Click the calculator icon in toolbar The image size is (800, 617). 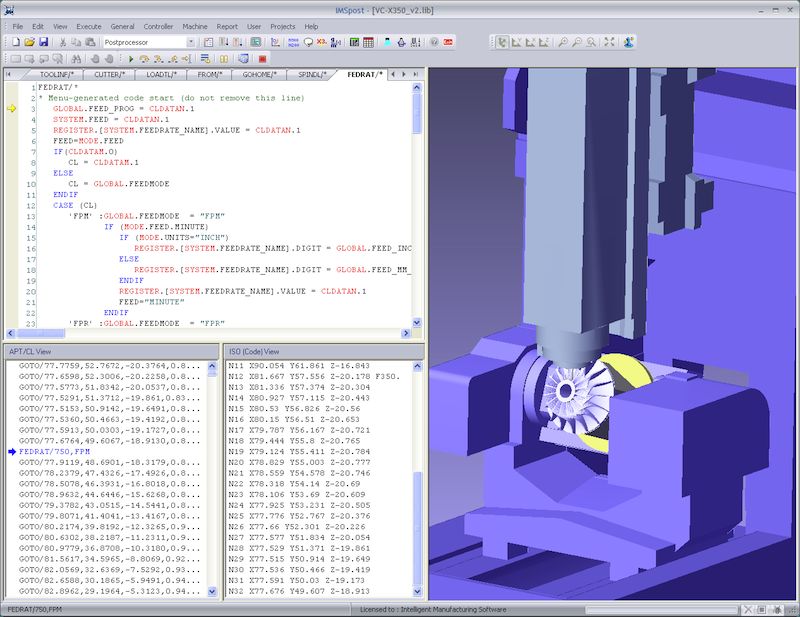[369, 42]
